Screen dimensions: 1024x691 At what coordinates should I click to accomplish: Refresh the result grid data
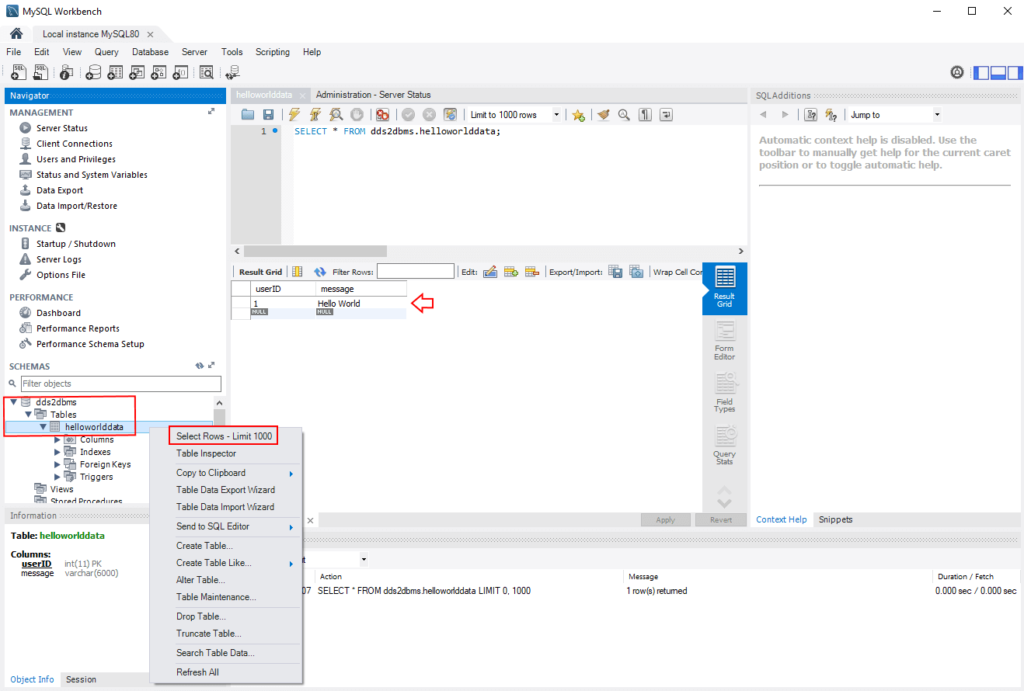pyautogui.click(x=319, y=272)
